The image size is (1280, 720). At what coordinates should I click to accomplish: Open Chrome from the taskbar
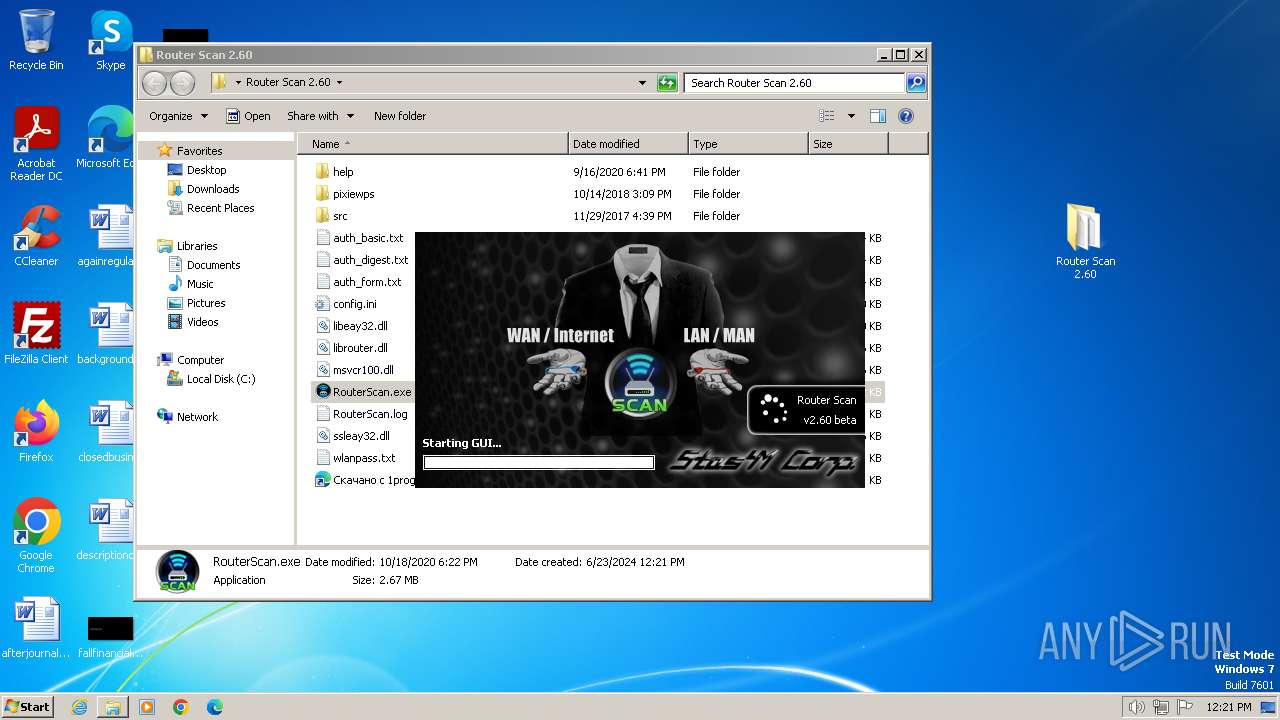pos(181,707)
